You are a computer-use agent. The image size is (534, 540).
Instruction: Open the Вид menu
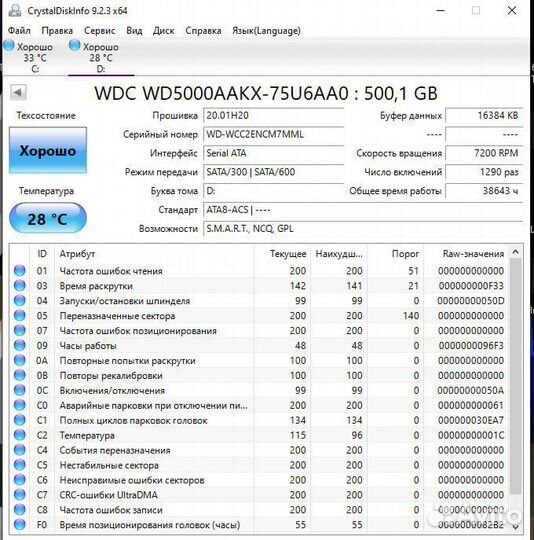134,31
